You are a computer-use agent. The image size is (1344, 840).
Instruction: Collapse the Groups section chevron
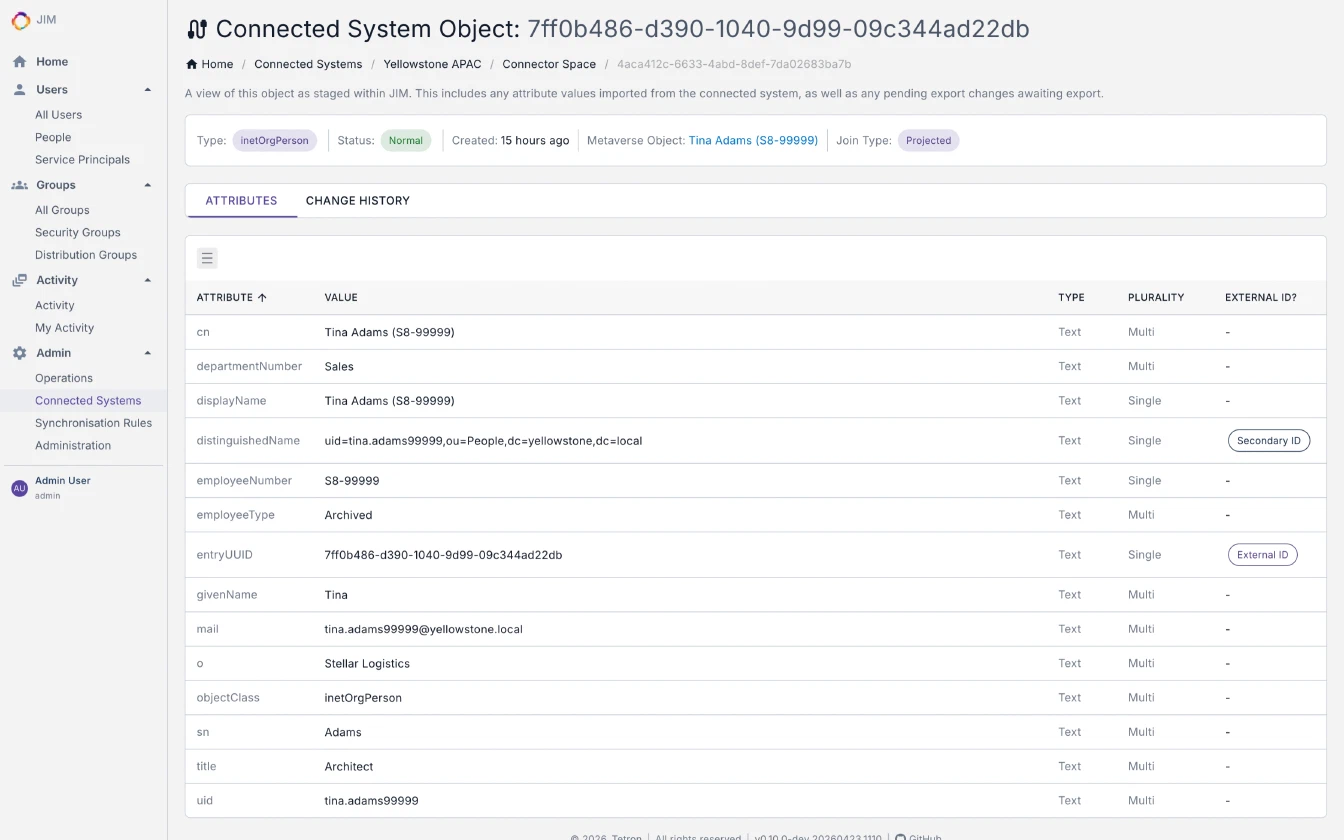click(x=148, y=184)
